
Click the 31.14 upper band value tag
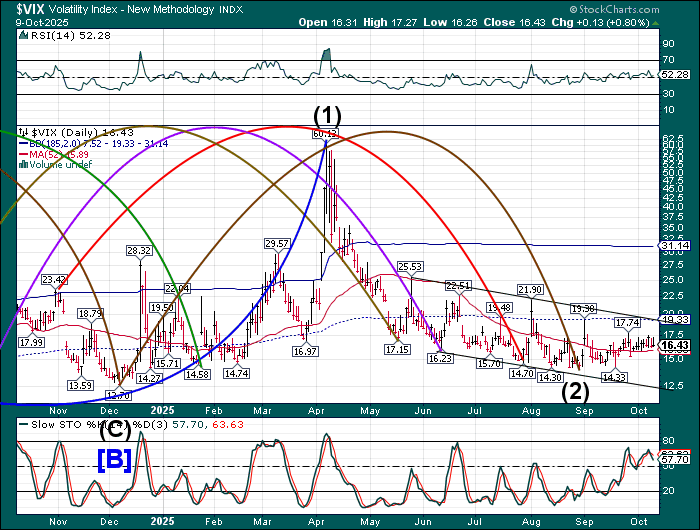(x=676, y=245)
